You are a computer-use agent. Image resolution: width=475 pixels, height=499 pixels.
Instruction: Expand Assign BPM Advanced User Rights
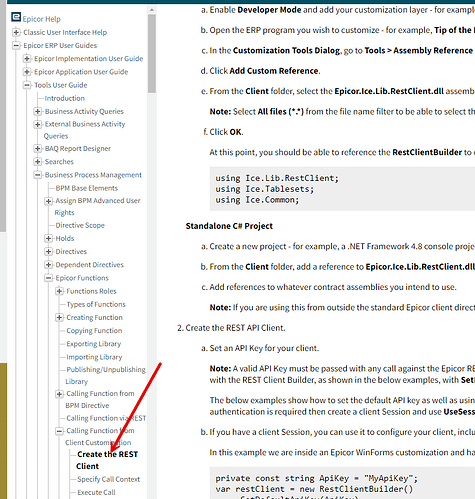(48, 201)
